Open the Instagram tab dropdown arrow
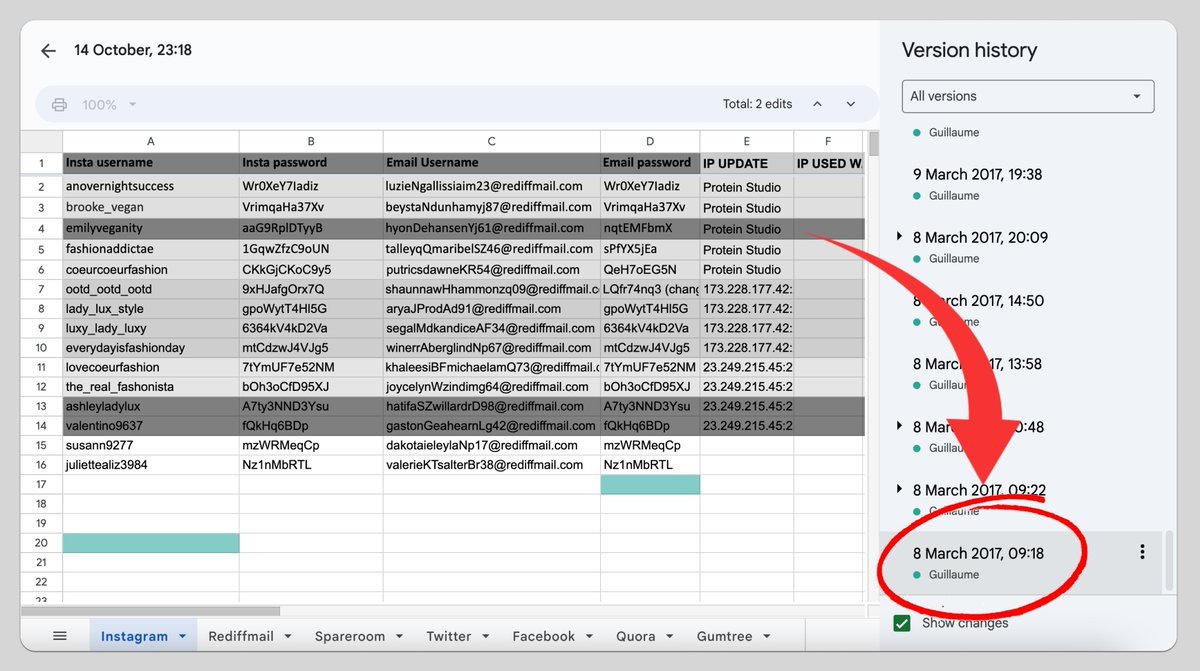Viewport: 1200px width, 671px height. click(182, 636)
